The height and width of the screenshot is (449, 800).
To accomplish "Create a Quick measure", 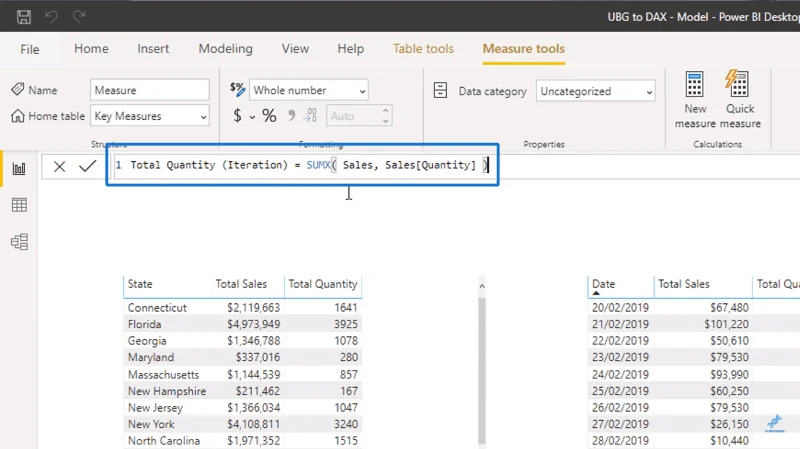I will [x=740, y=99].
